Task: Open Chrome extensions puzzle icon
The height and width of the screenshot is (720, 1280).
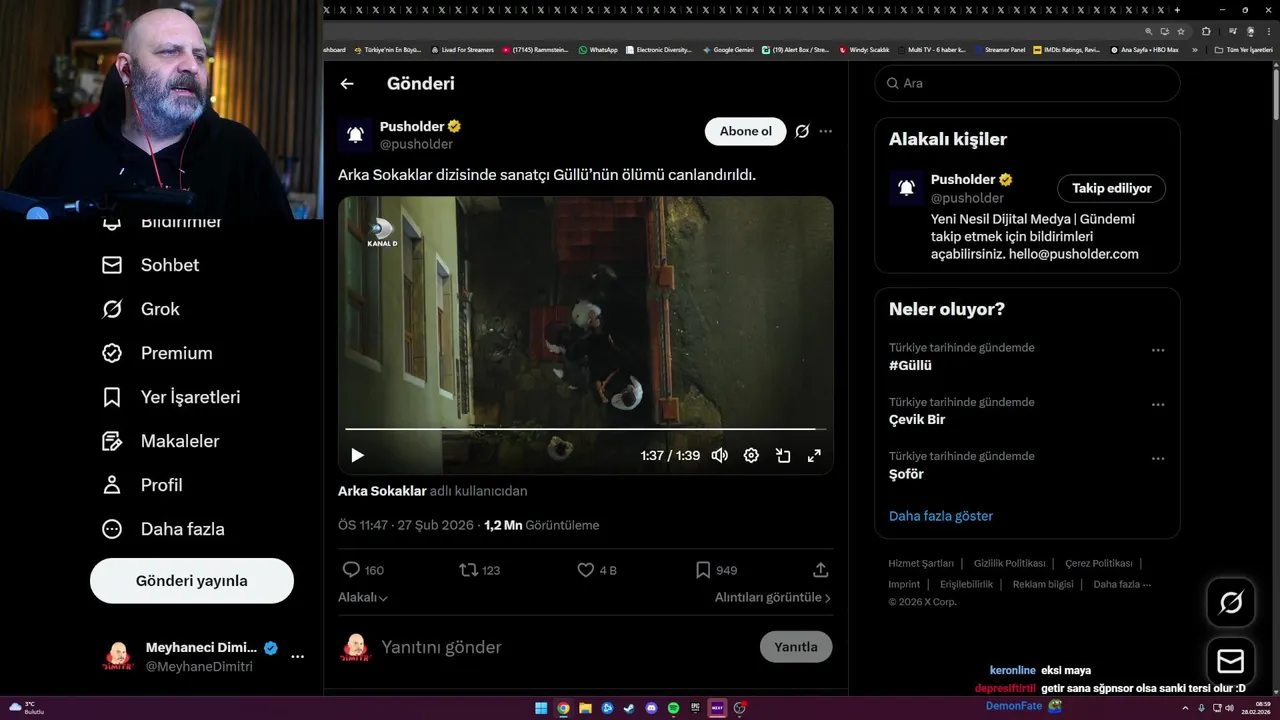Action: pyautogui.click(x=1206, y=31)
